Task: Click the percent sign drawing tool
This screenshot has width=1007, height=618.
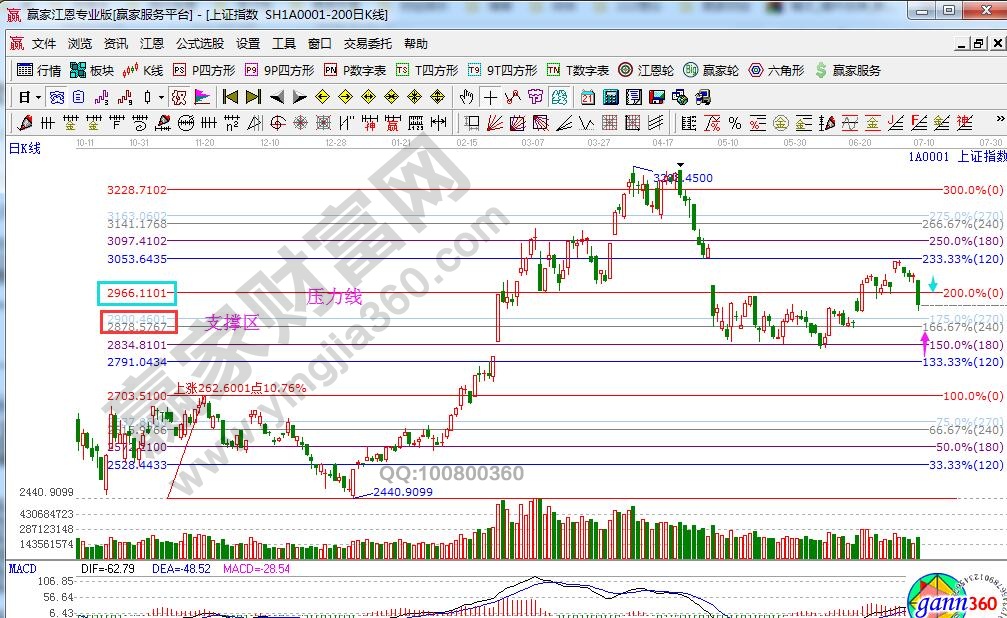Action: 734,122
